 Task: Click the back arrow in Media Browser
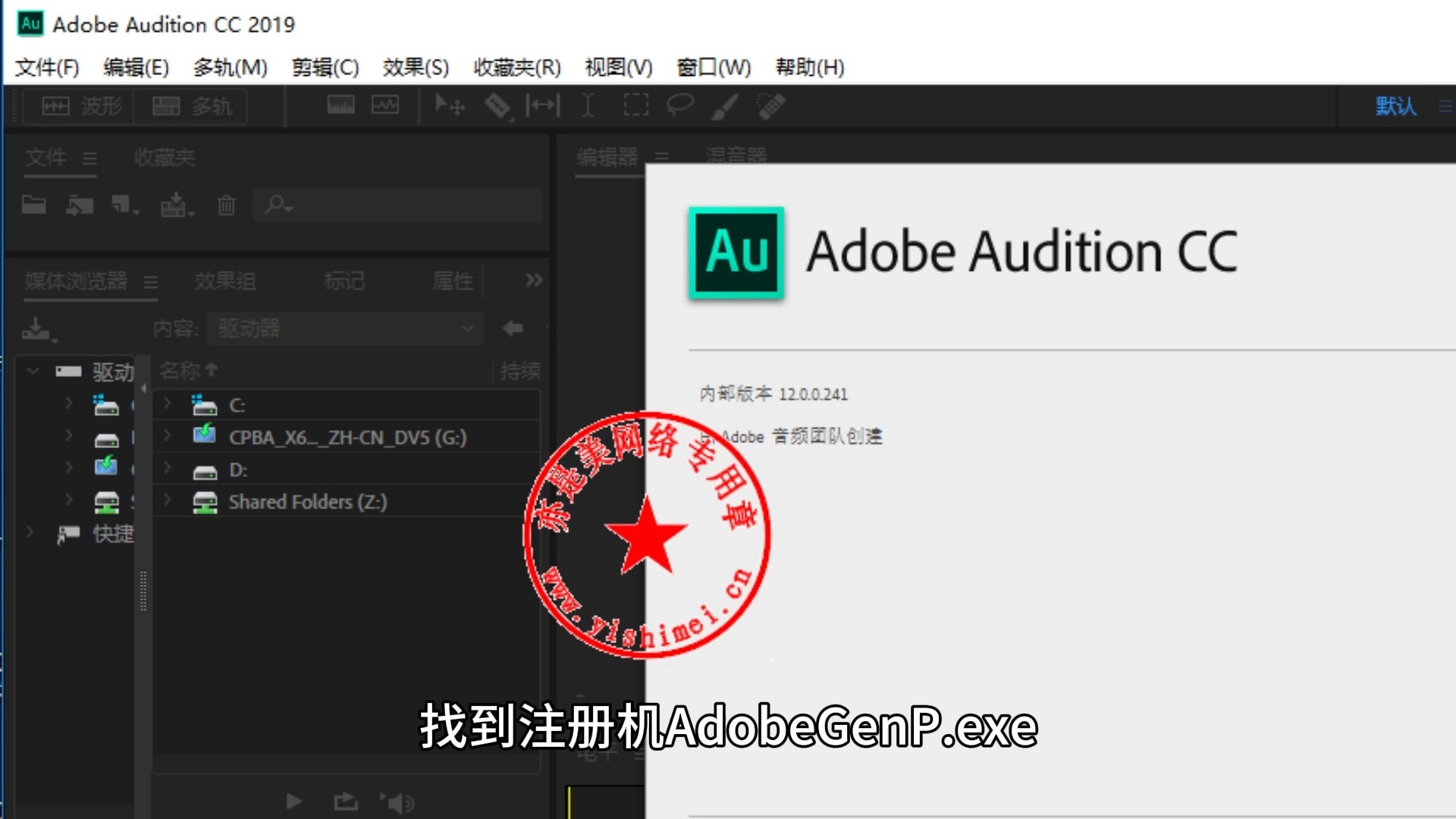click(513, 328)
